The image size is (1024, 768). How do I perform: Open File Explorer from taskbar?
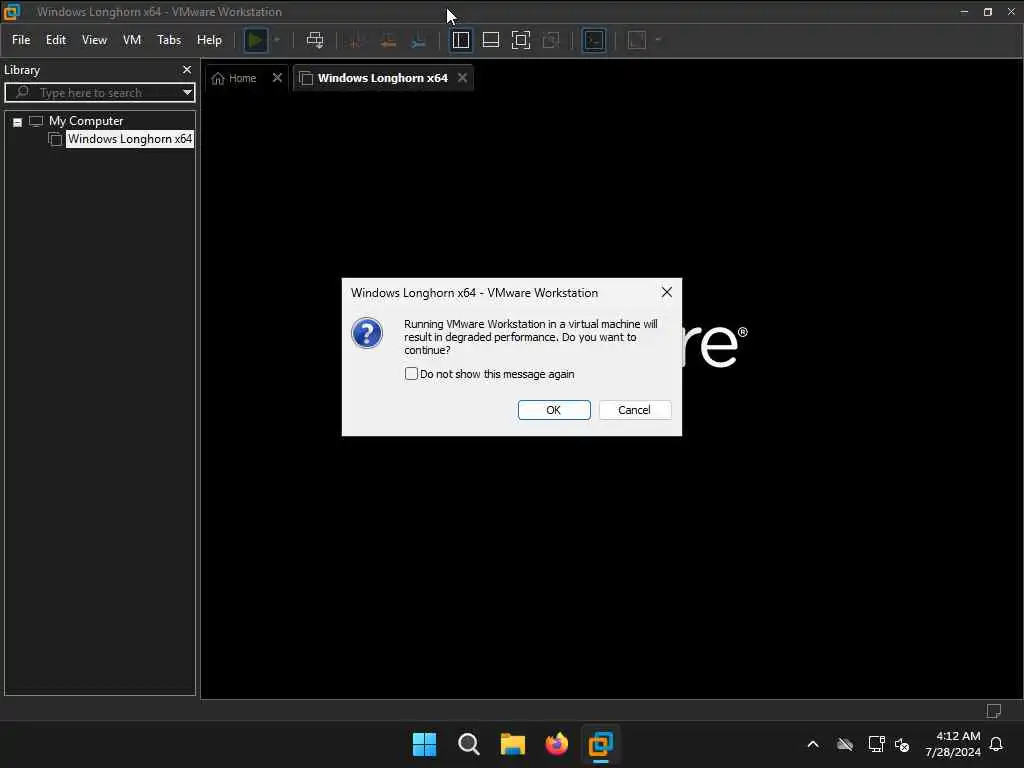513,744
